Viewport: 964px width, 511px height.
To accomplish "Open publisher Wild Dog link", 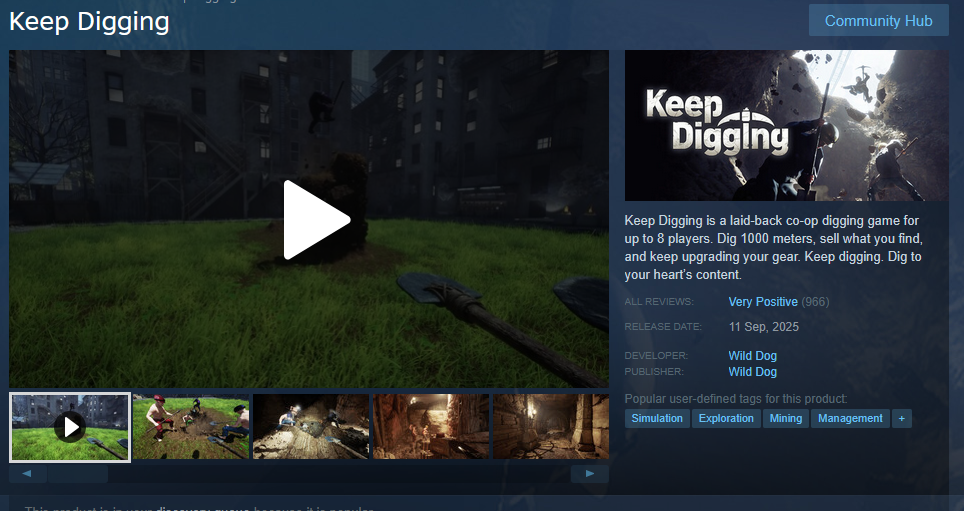I will (x=753, y=371).
